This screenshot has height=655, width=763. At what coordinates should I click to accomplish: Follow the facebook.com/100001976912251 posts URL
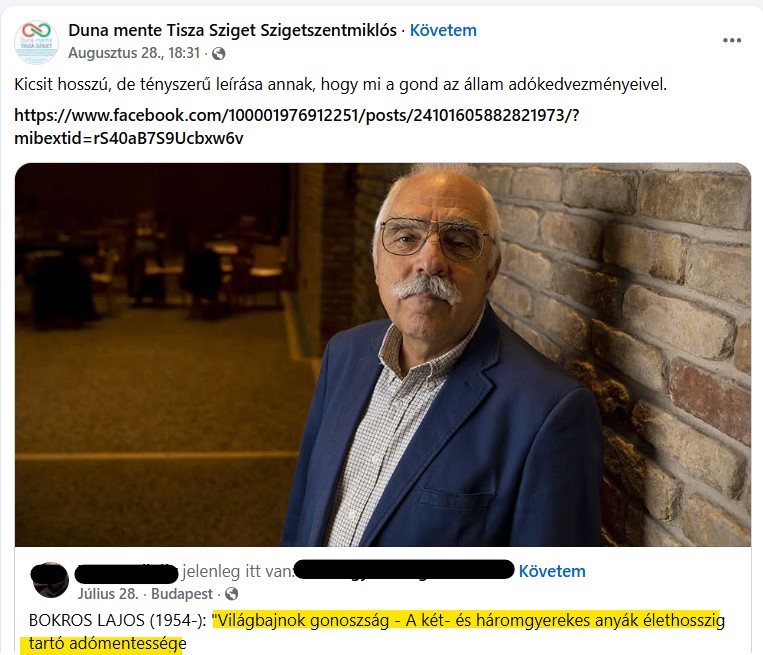[297, 115]
